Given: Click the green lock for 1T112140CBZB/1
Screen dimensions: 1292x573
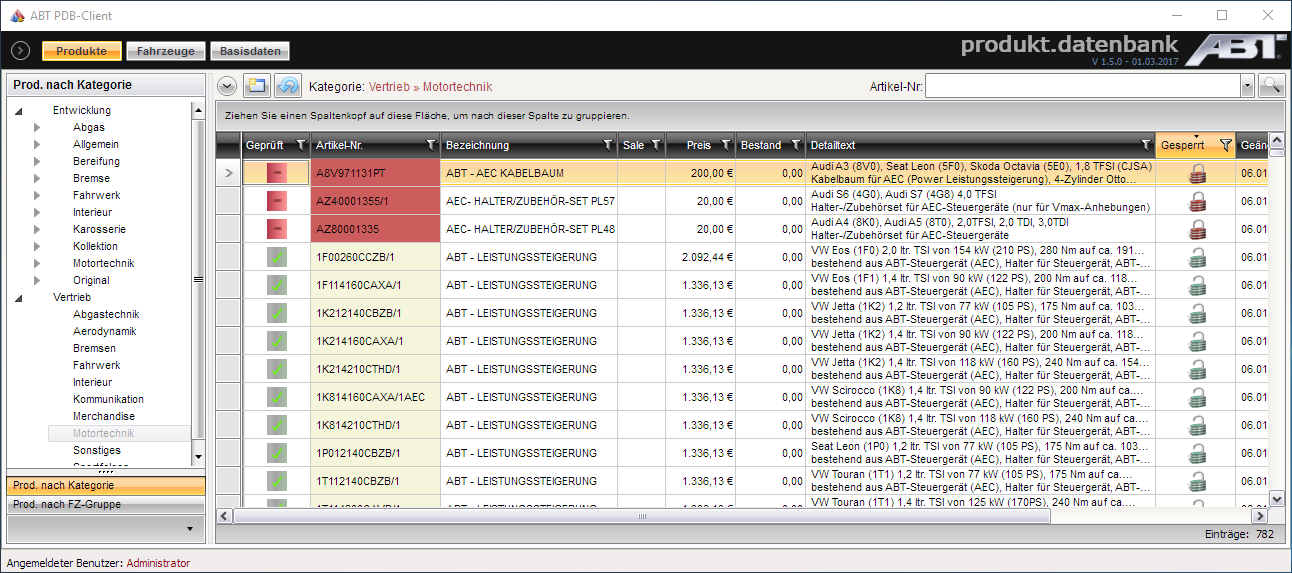Looking at the screenshot, I should coord(1196,481).
